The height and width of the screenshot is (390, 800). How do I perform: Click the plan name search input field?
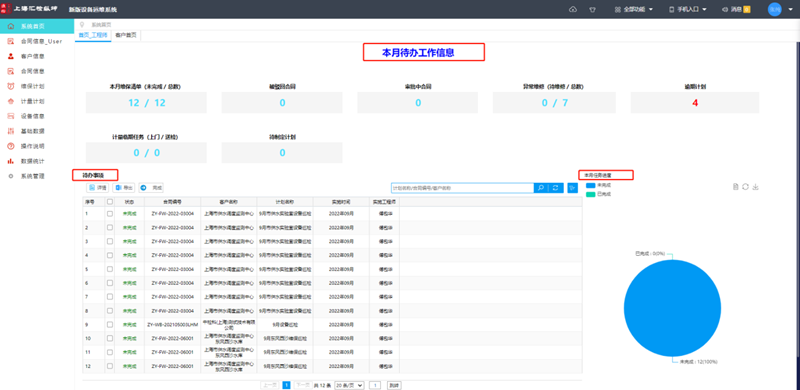(x=462, y=188)
